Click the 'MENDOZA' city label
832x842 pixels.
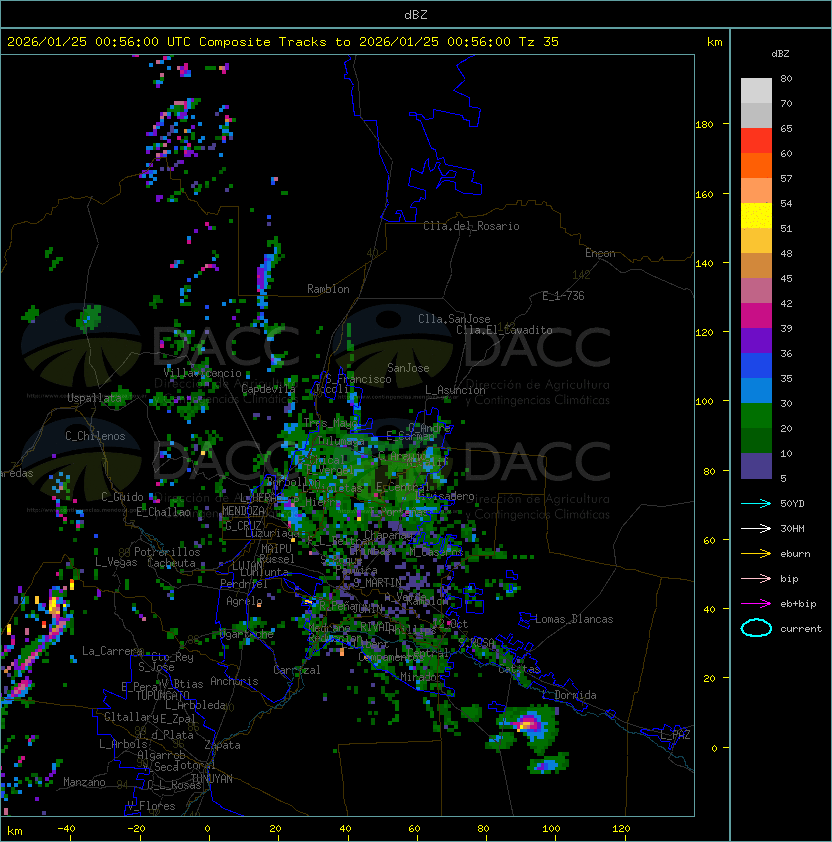point(243,510)
